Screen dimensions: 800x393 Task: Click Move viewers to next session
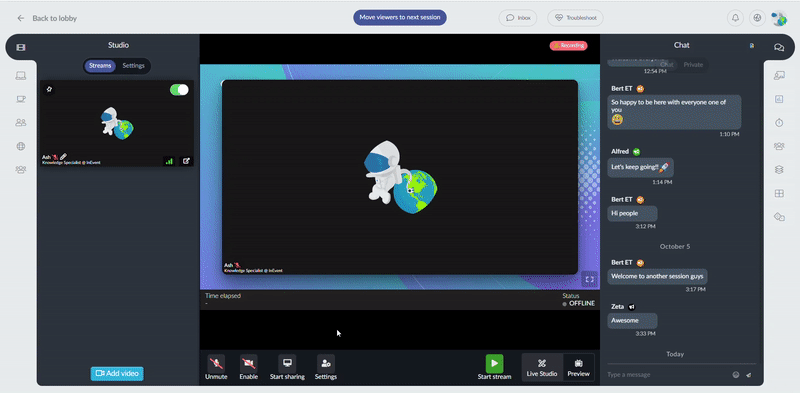400,17
